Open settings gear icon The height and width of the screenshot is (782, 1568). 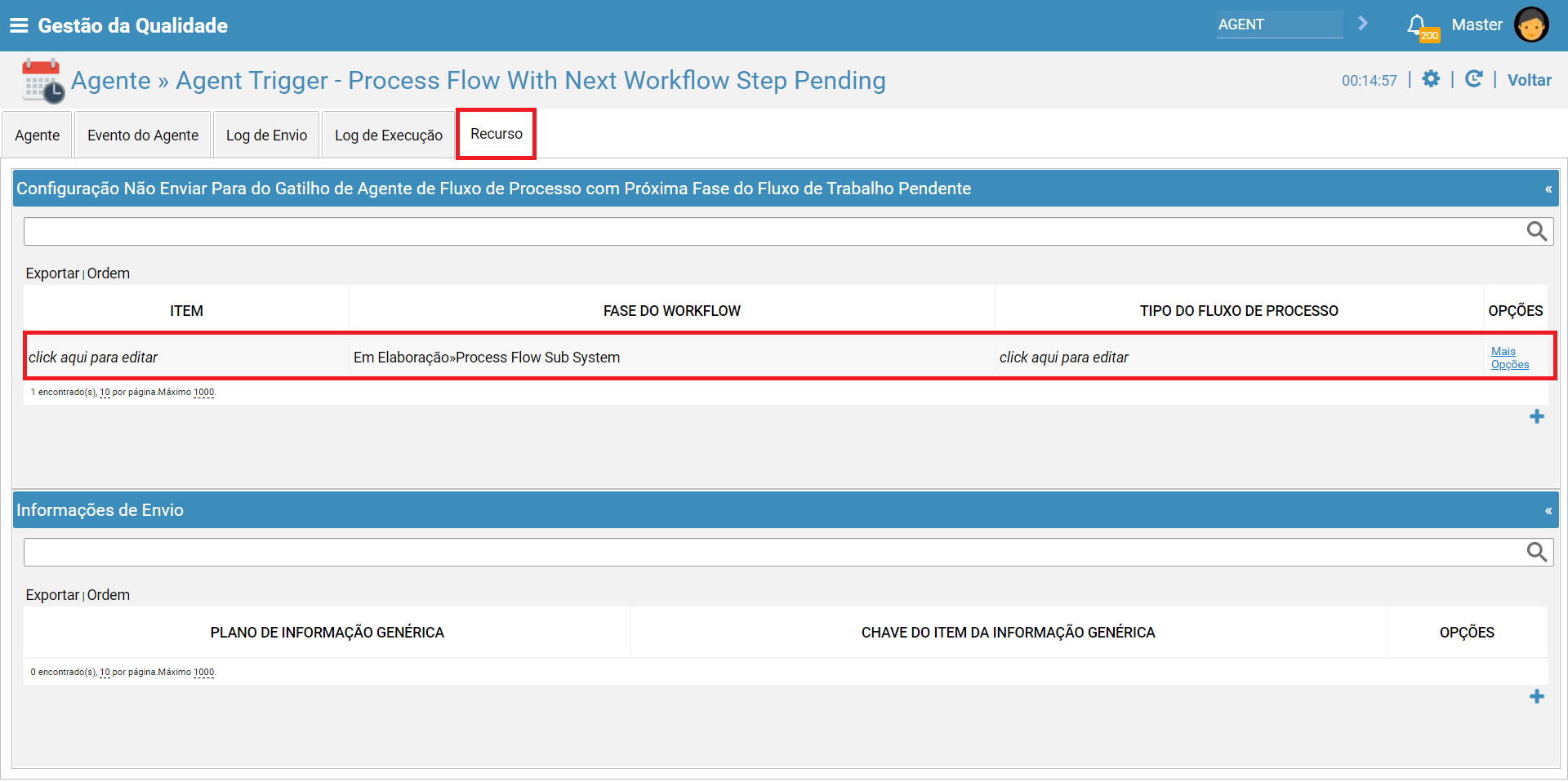pos(1431,79)
